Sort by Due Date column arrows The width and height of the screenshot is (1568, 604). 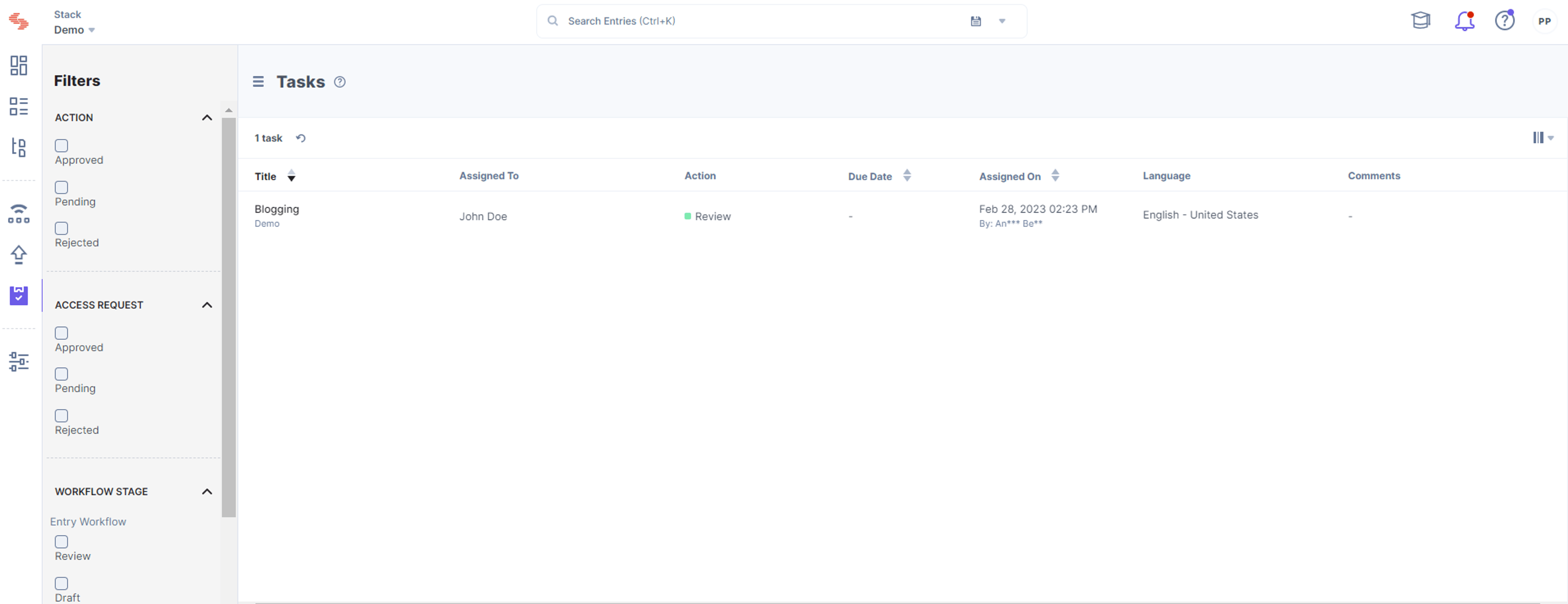point(907,175)
